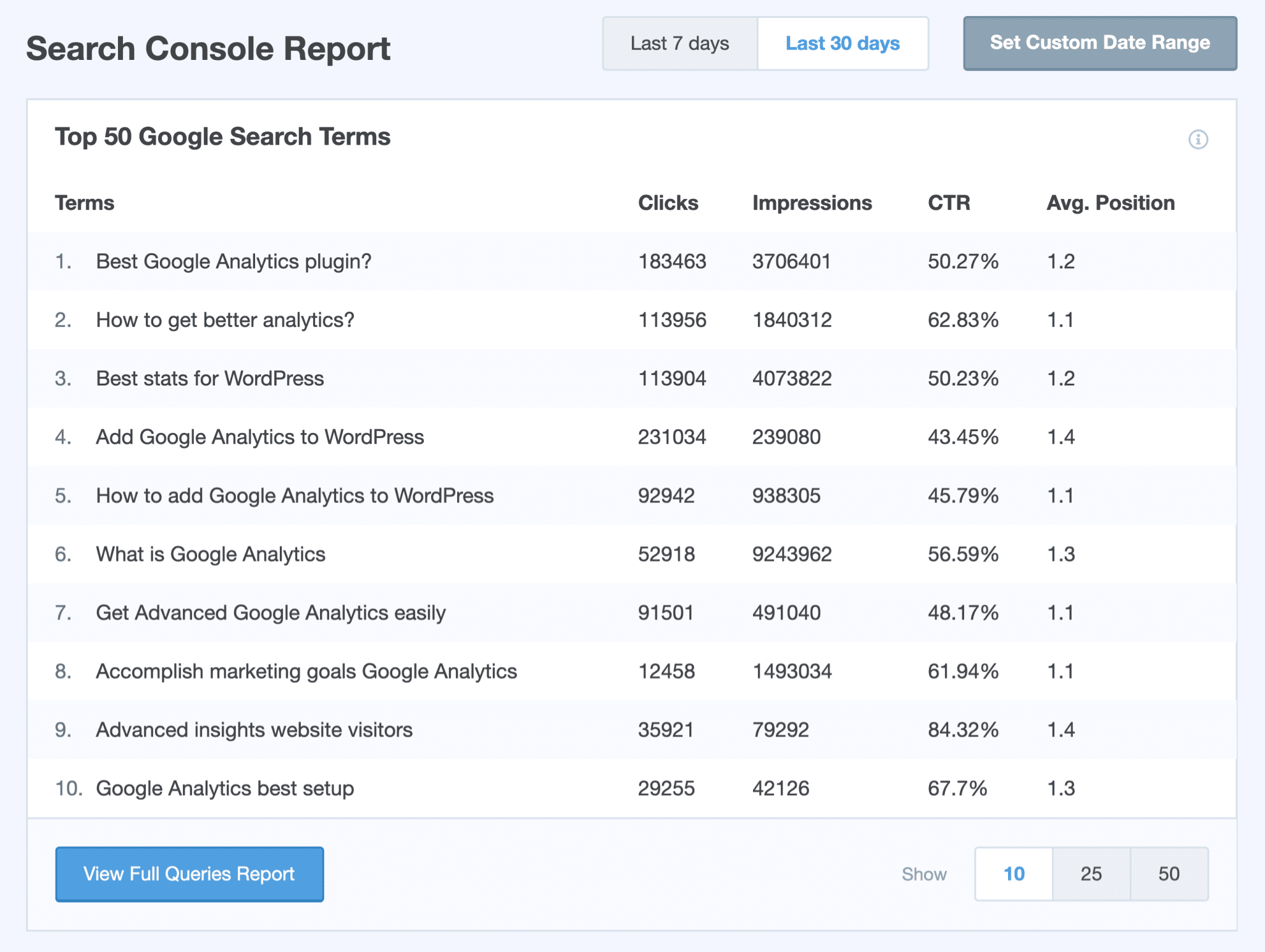Sort the table by Clicks

[x=668, y=203]
